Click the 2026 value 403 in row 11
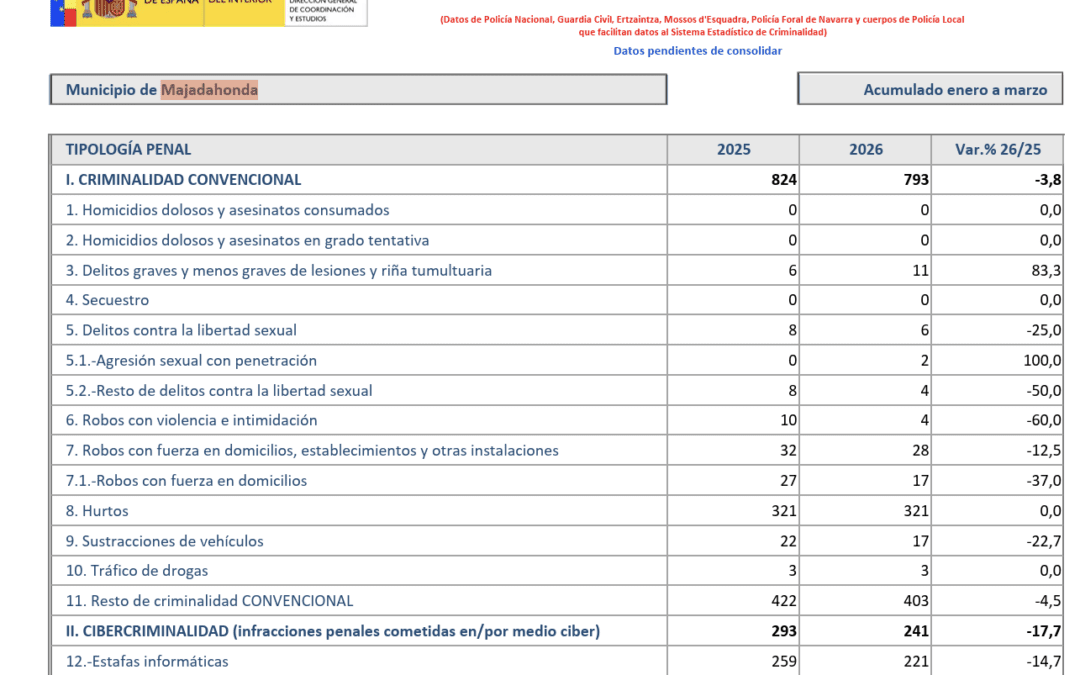Image resolution: width=1080 pixels, height=675 pixels. (x=917, y=601)
